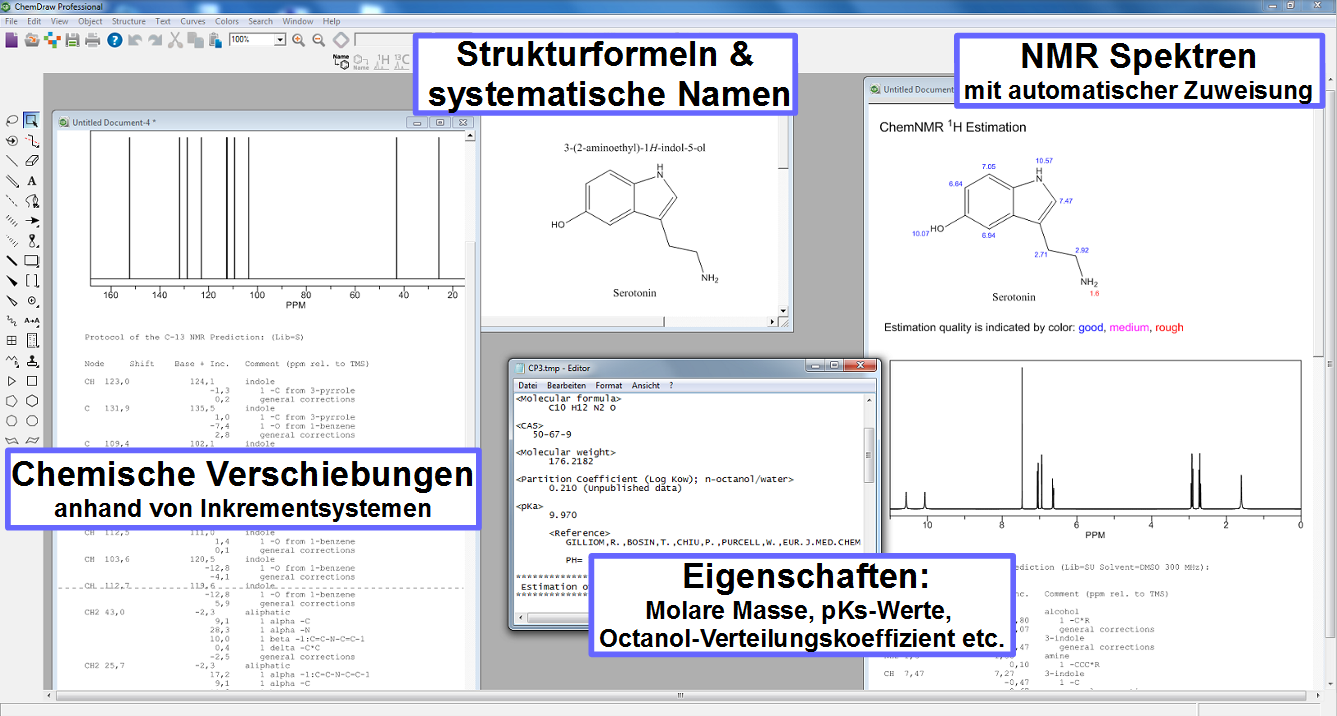Click the ChemNMR 1H Estimation heading
This screenshot has height=716, width=1337.
pyautogui.click(x=952, y=127)
